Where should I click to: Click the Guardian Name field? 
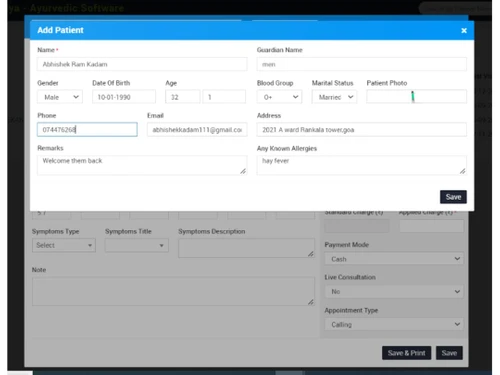click(x=362, y=64)
